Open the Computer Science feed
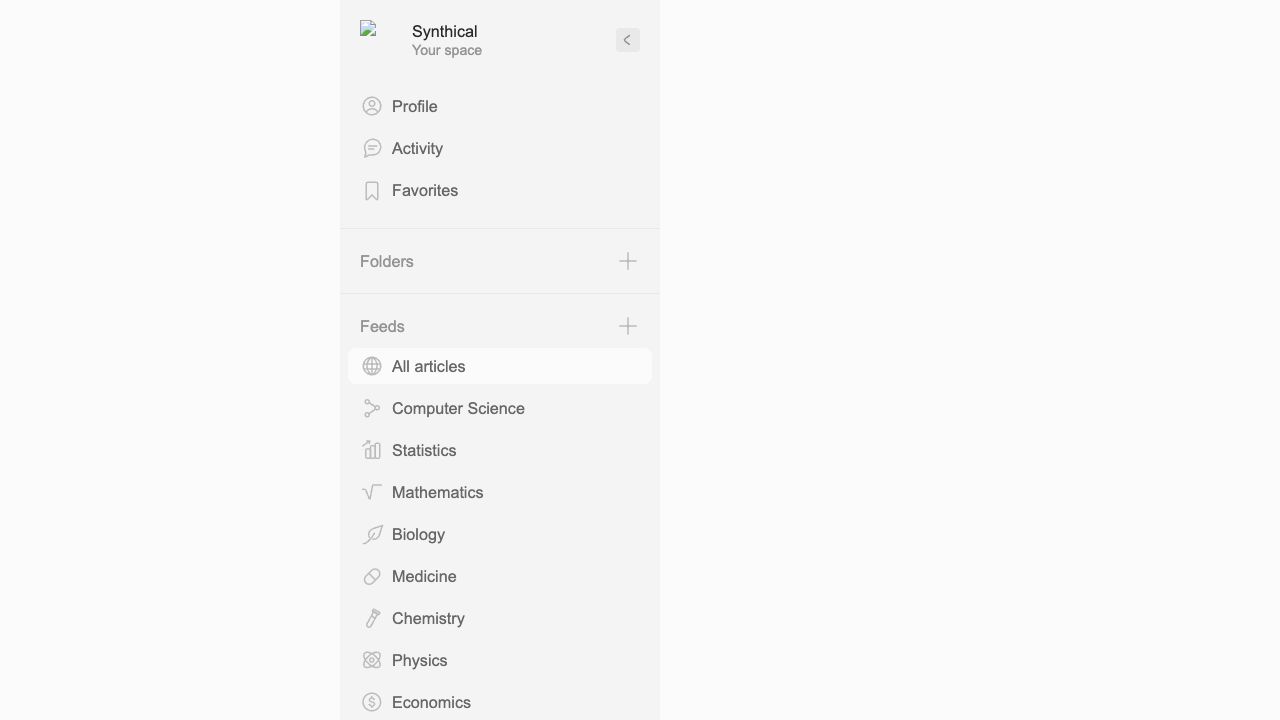1280x720 pixels. pyautogui.click(x=458, y=408)
